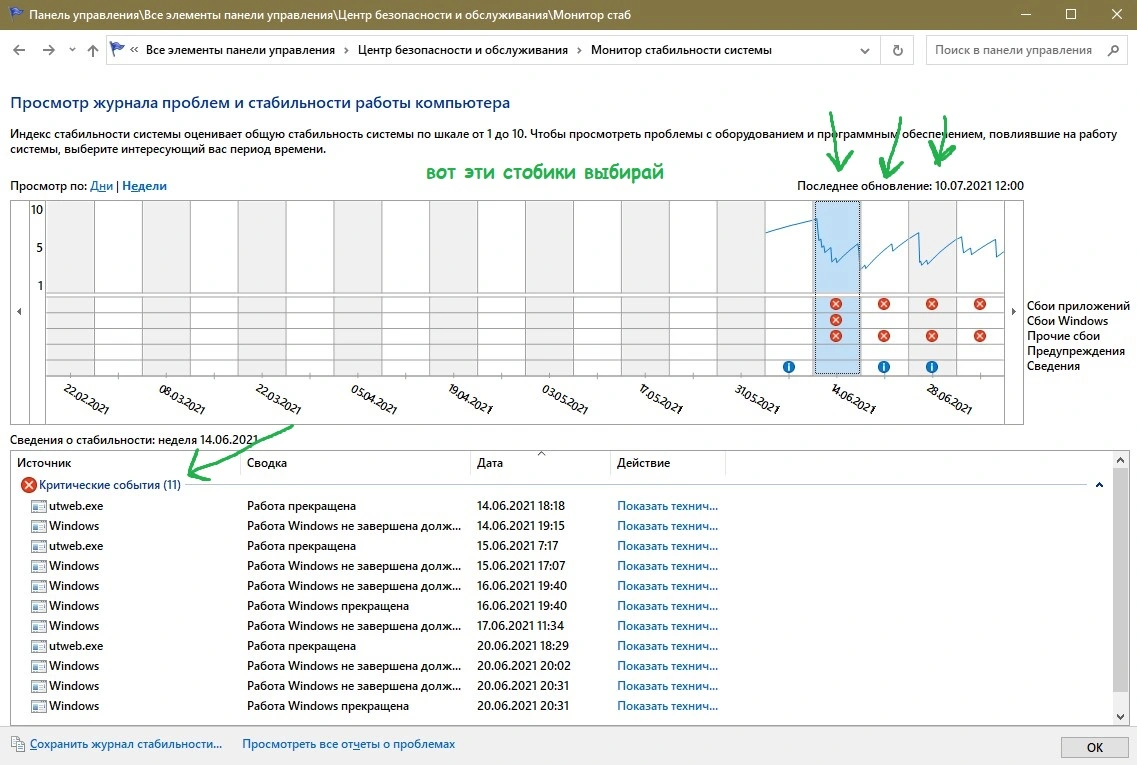Refresh the Control Panel page
The width and height of the screenshot is (1137, 765).
pyautogui.click(x=898, y=51)
